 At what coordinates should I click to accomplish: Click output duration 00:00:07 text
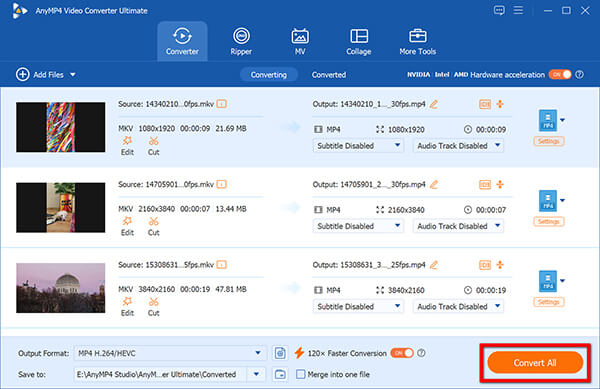coord(491,210)
